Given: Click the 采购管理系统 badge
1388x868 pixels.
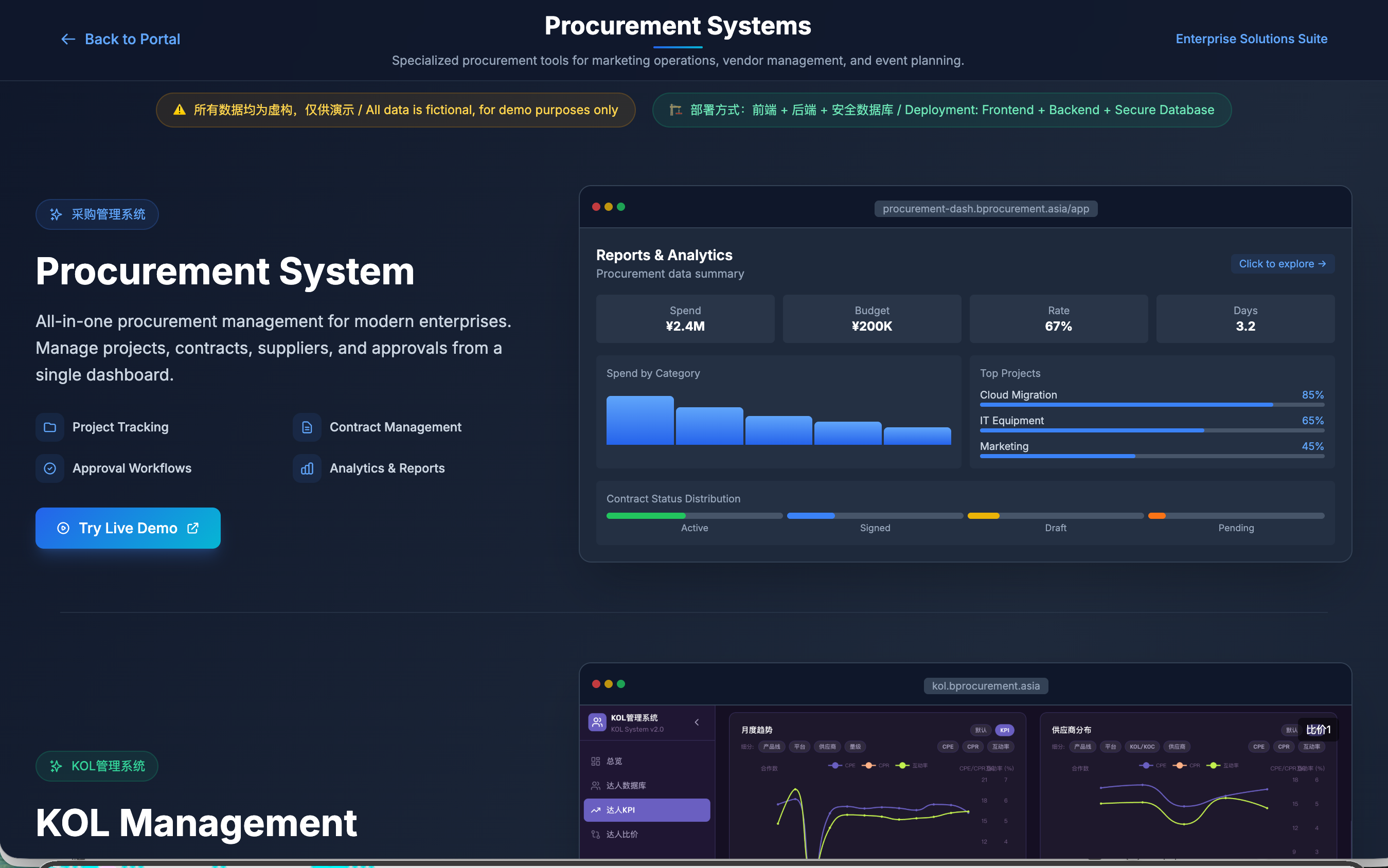Looking at the screenshot, I should tap(97, 214).
